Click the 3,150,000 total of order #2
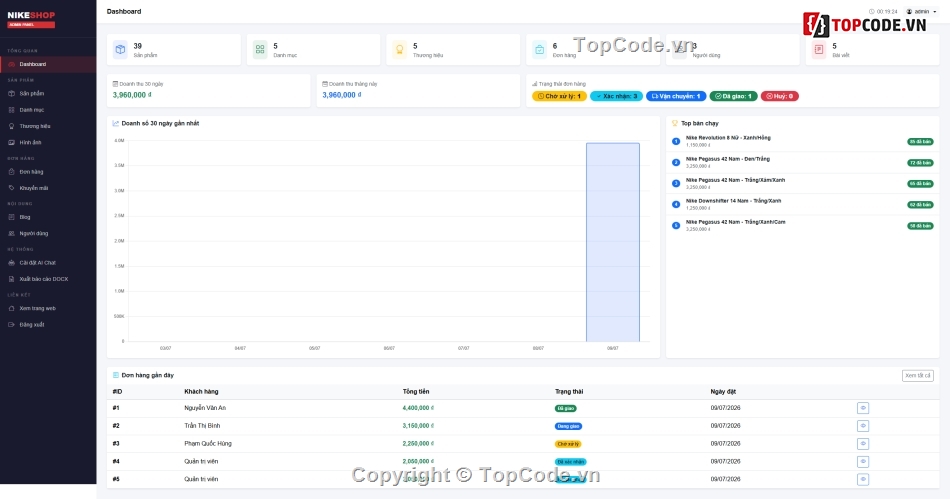 point(418,426)
